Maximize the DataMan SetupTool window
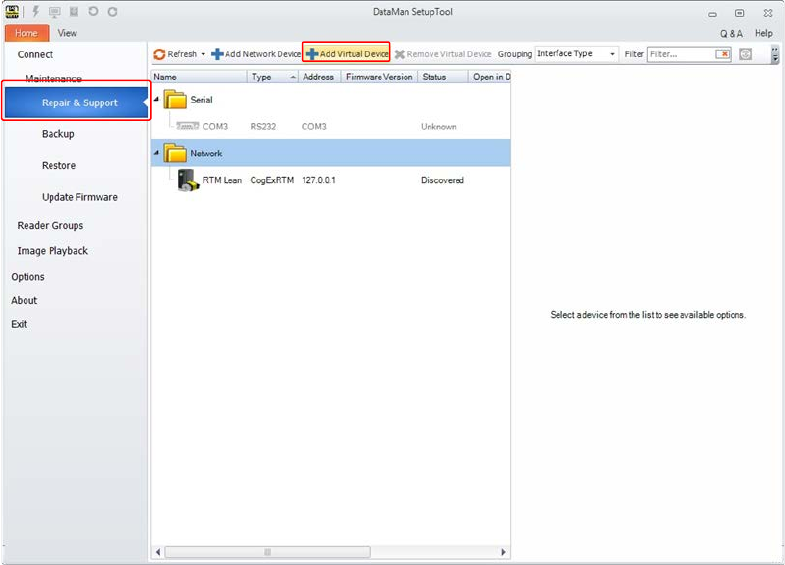This screenshot has height=565, width=785. click(x=739, y=14)
